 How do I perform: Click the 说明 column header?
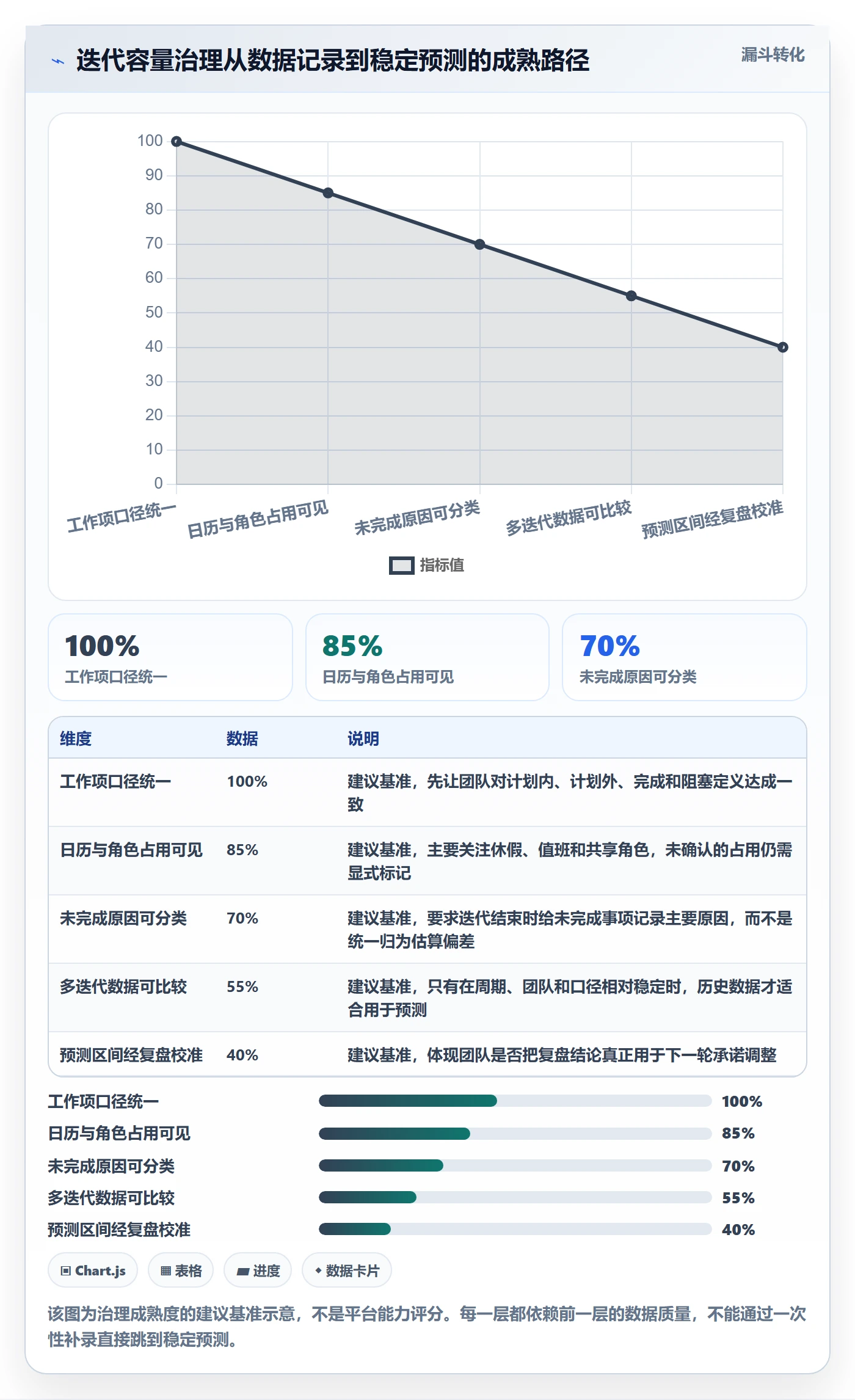[x=363, y=738]
